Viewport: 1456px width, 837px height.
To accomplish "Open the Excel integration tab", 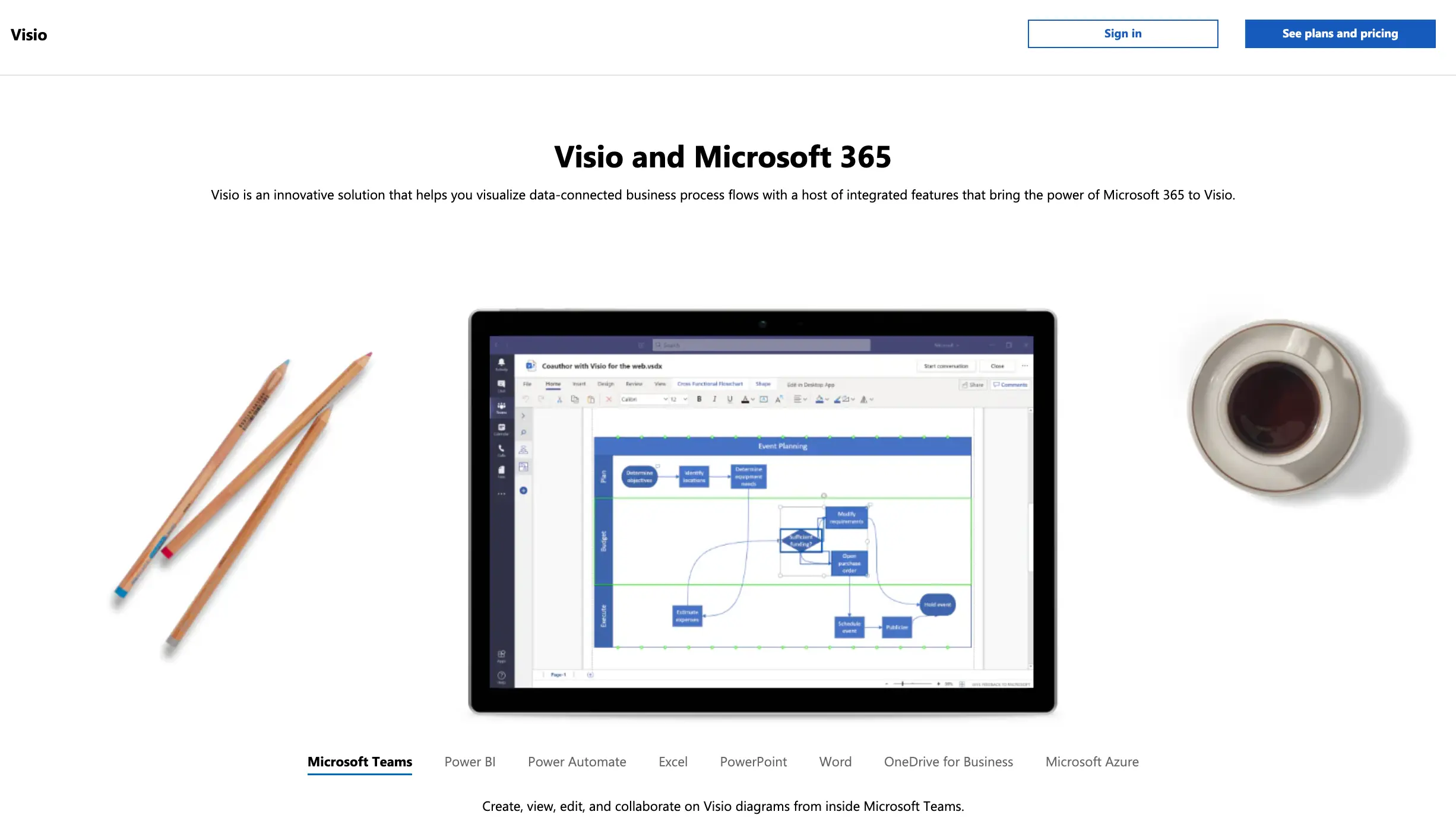I will pyautogui.click(x=673, y=762).
